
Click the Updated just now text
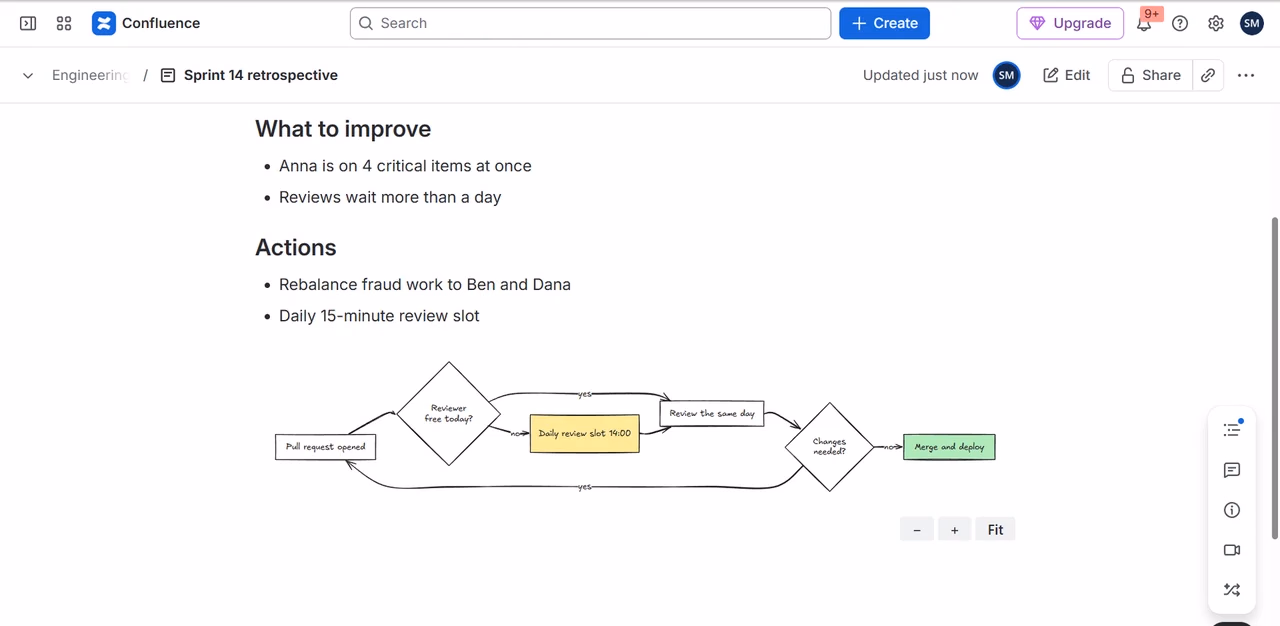(920, 75)
